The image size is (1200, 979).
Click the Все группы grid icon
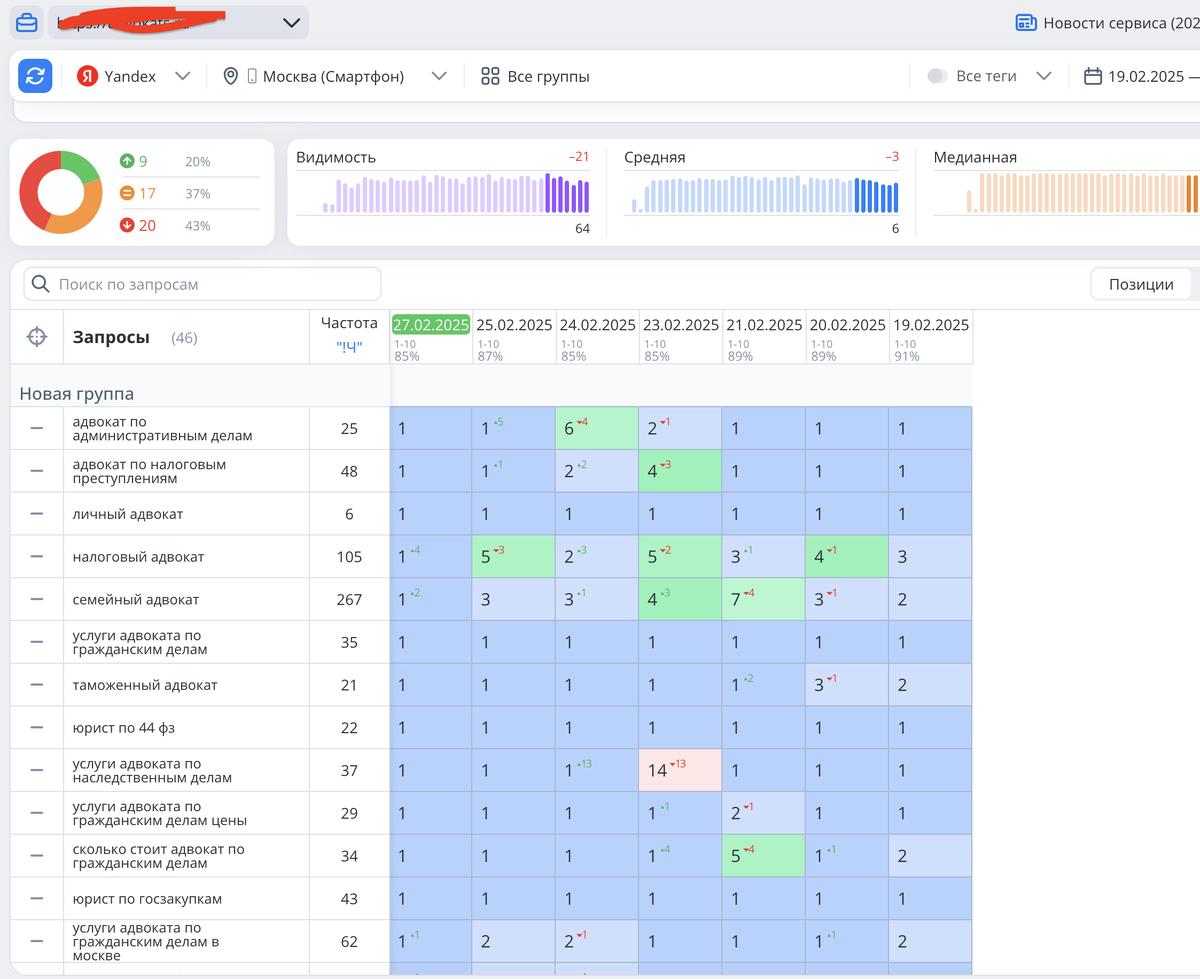point(490,76)
